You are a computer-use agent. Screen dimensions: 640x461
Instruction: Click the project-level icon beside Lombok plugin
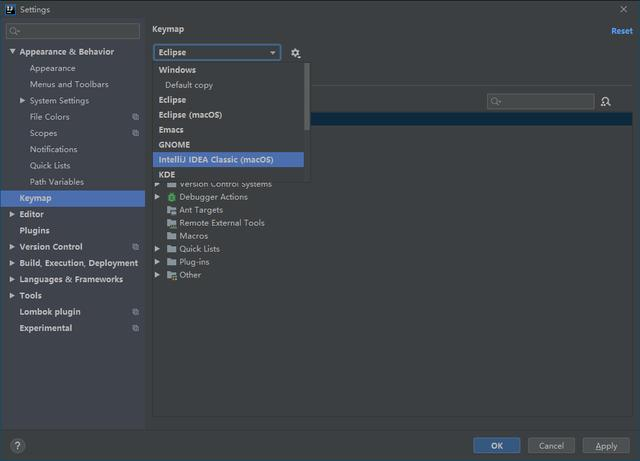(x=136, y=312)
